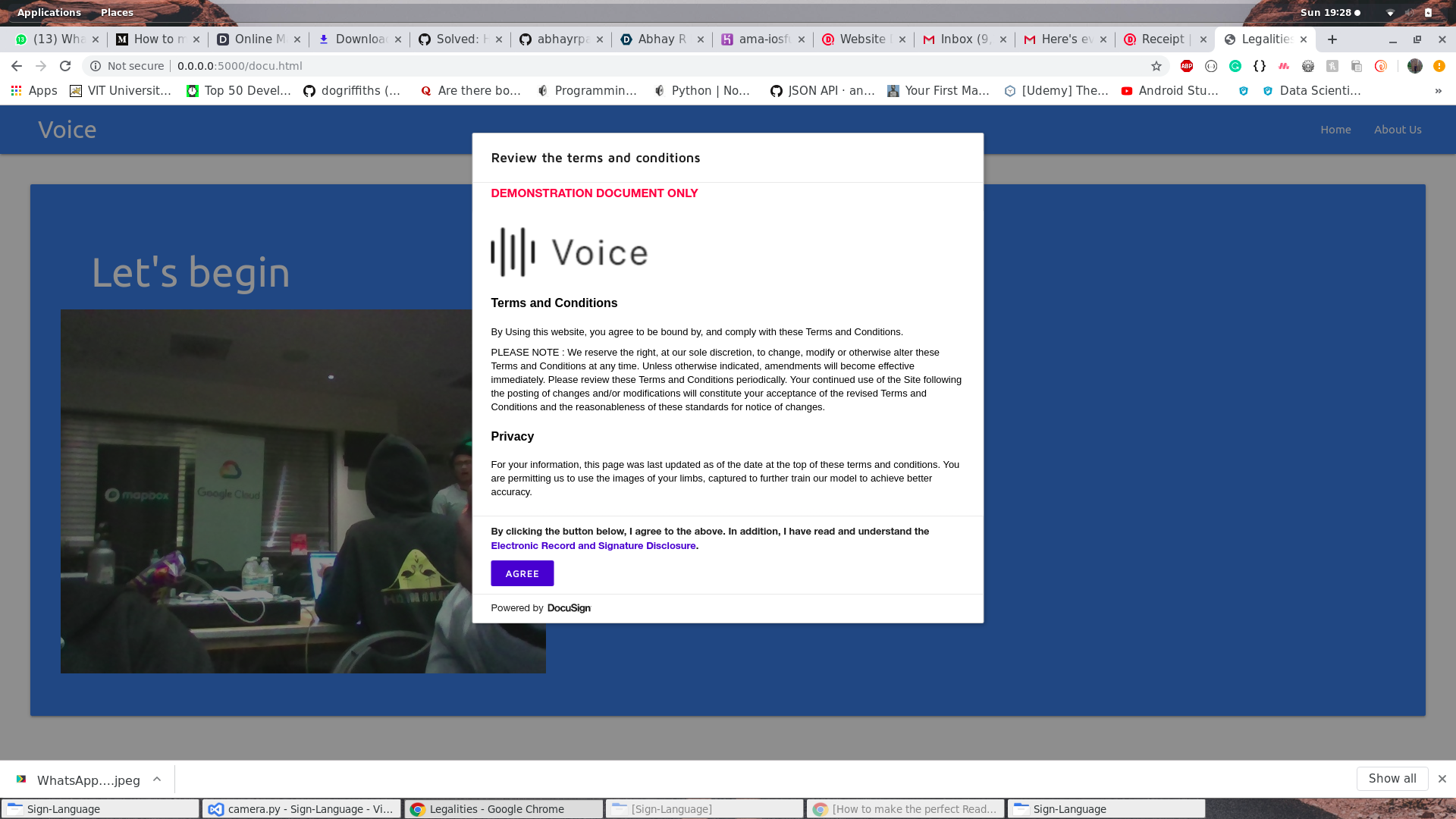Open the Grammarly extension
Screen dimensions: 1456x819
pyautogui.click(x=1235, y=66)
